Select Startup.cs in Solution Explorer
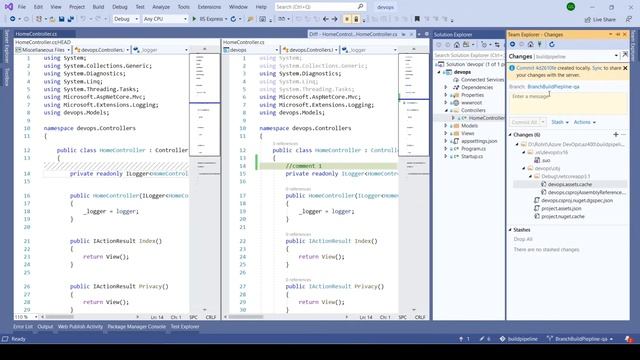Image resolution: width=640 pixels, height=360 pixels. click(472, 156)
